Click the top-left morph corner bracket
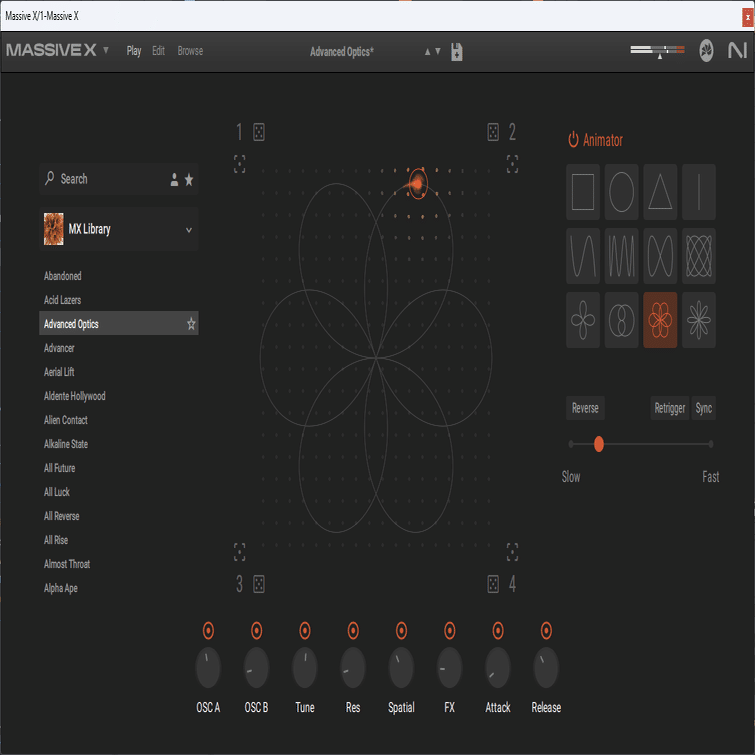Screen dimensions: 755x755 point(239,164)
